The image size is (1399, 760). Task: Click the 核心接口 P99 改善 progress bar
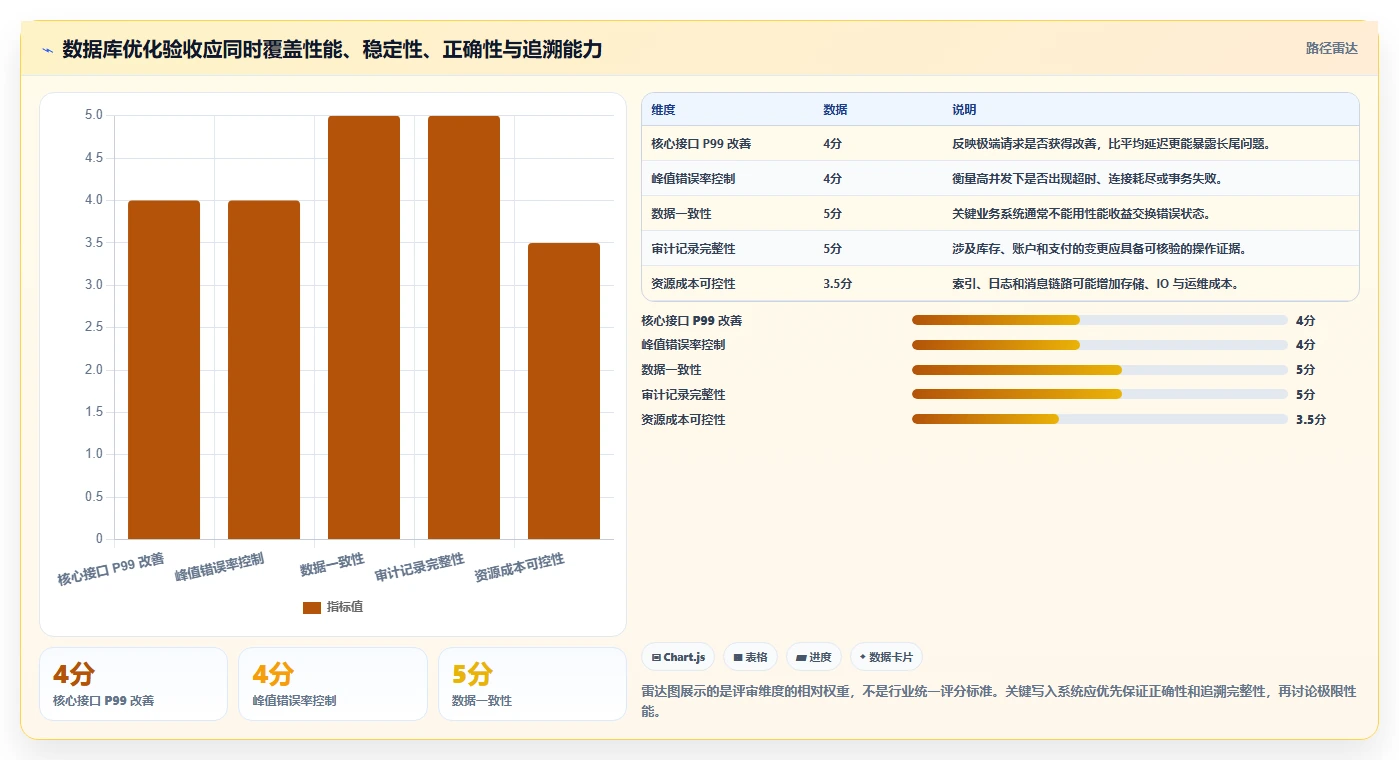pos(1100,320)
